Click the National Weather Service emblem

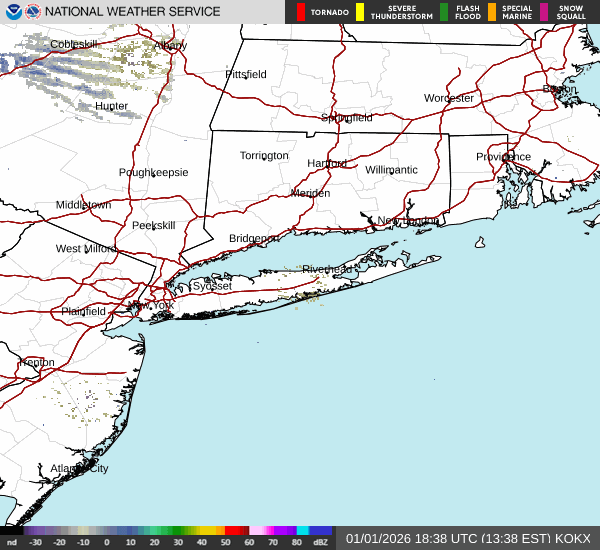[x=31, y=11]
